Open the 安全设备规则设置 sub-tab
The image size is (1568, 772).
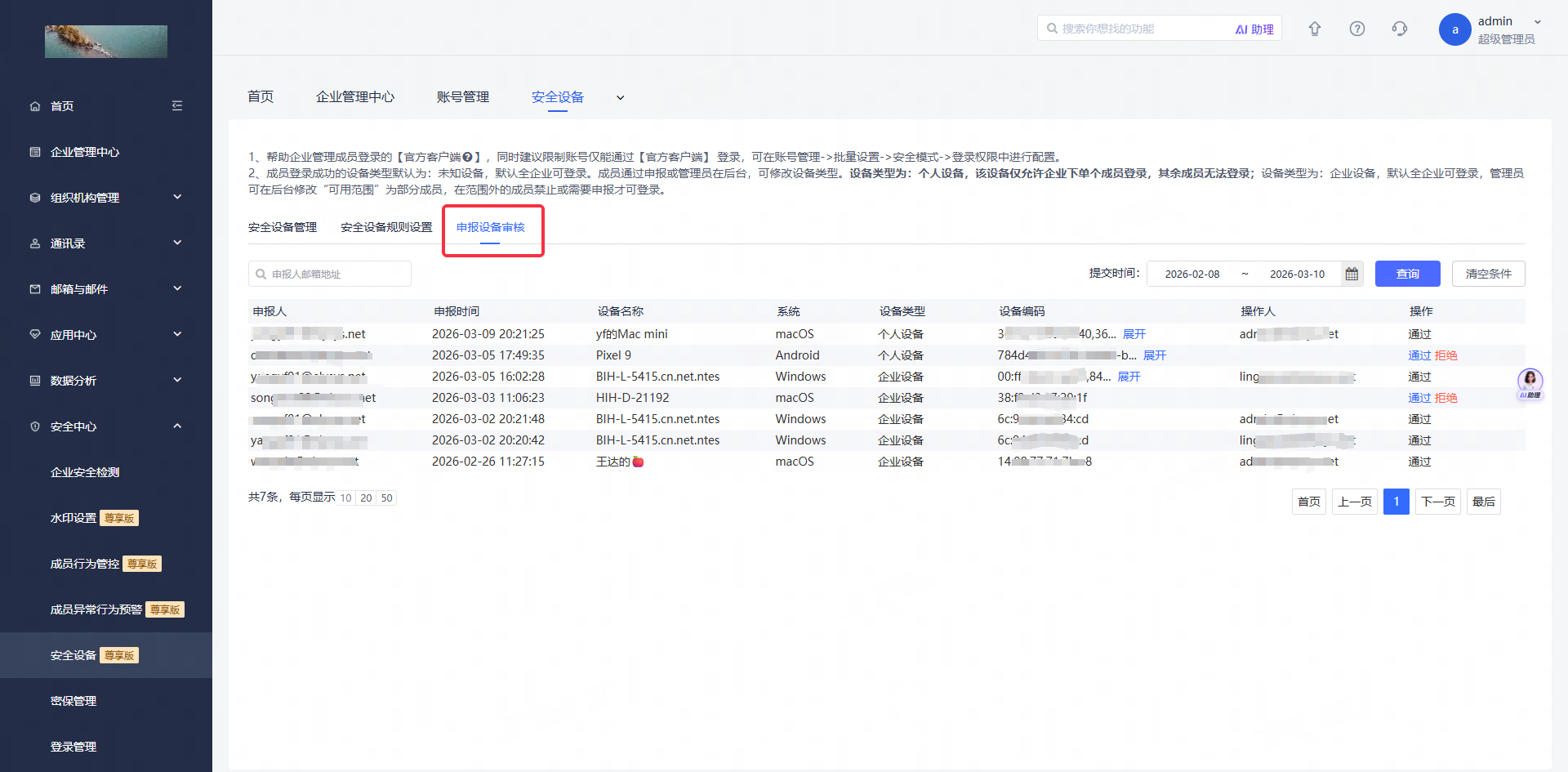click(386, 227)
